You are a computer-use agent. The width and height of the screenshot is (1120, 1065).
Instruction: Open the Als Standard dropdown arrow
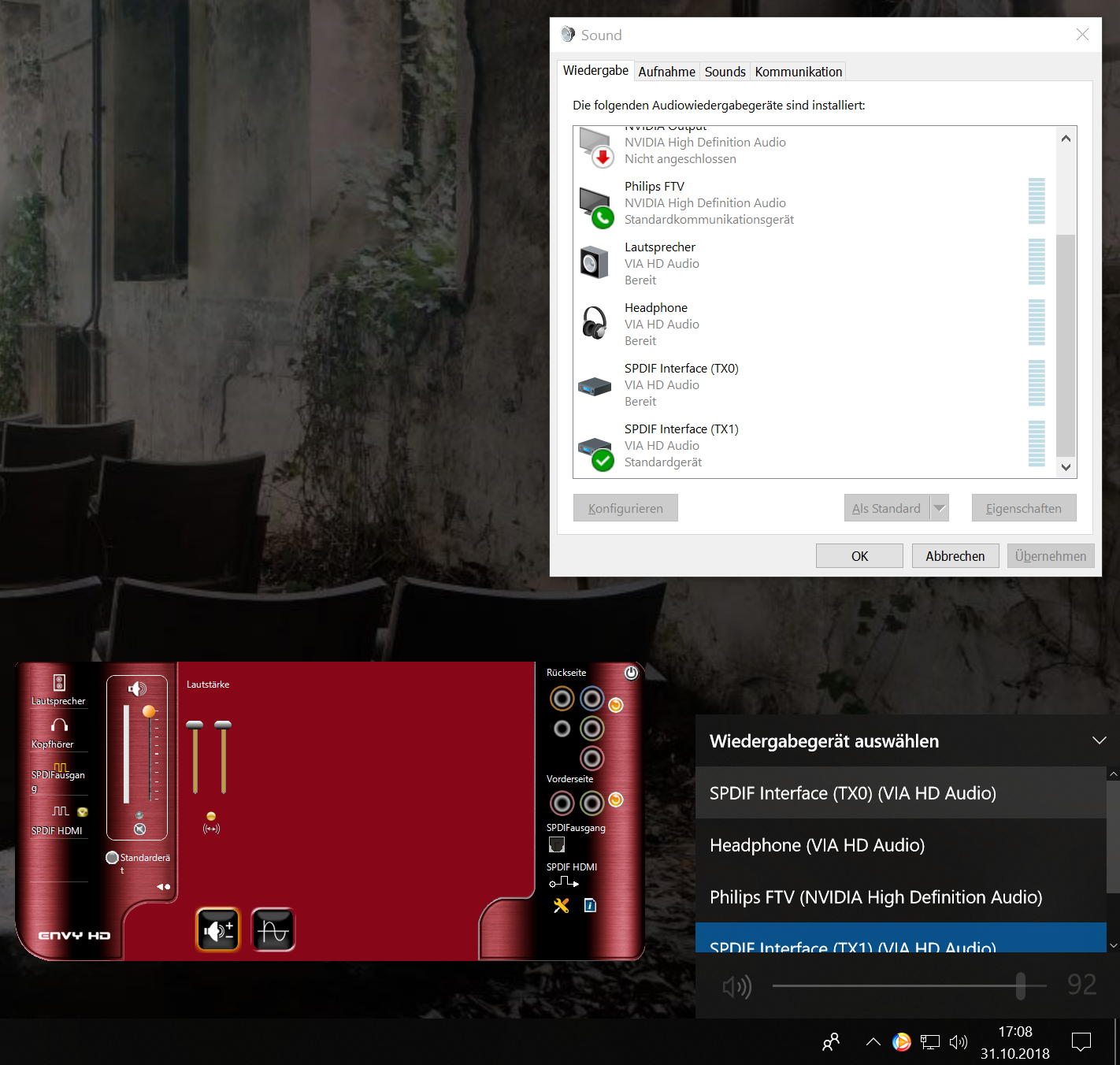939,508
